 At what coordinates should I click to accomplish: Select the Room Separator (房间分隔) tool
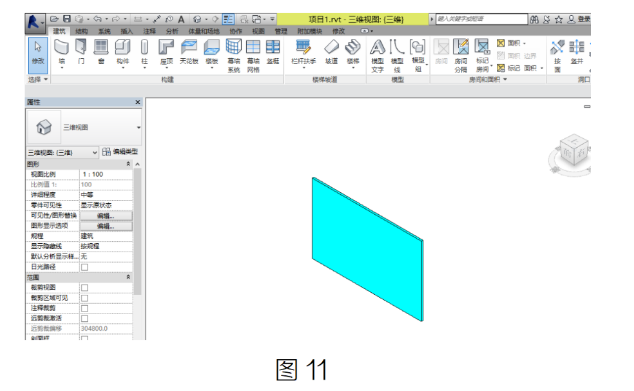click(x=461, y=55)
